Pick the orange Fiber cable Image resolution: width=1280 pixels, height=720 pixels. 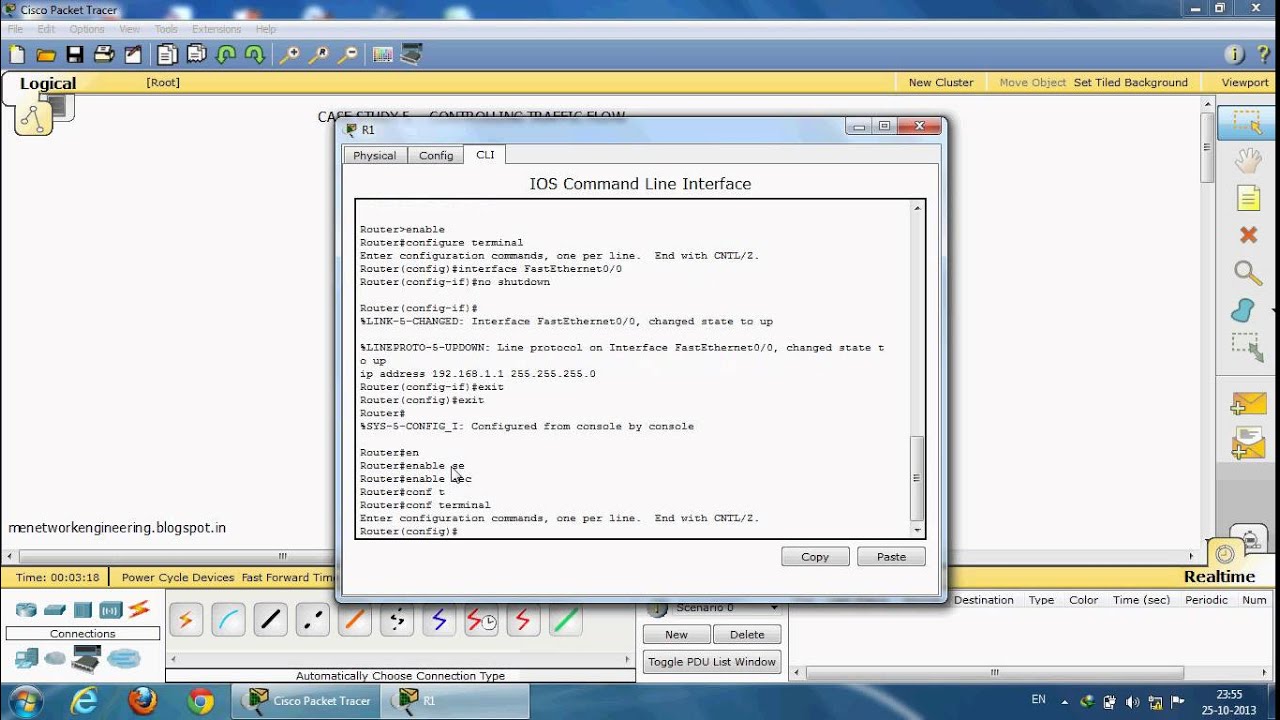354,621
